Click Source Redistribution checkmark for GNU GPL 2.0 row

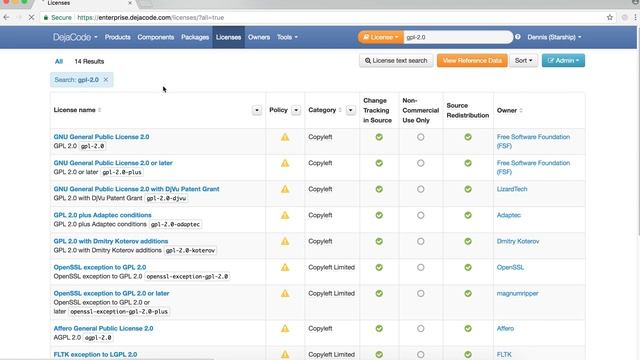(x=468, y=137)
